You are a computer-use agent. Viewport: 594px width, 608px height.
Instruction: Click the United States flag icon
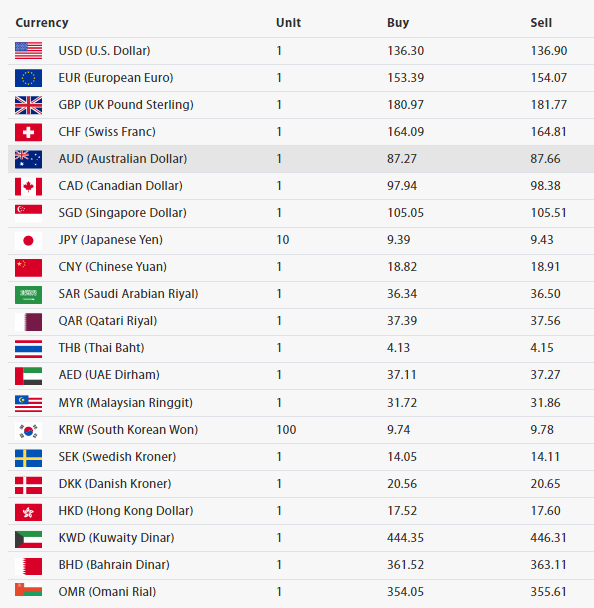click(x=28, y=51)
